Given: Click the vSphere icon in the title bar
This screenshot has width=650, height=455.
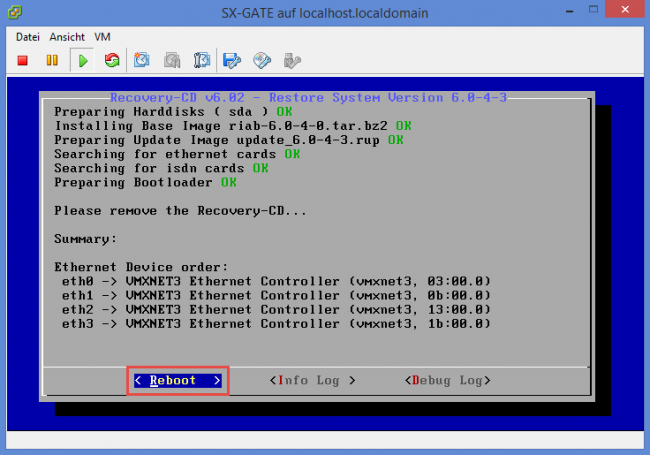Looking at the screenshot, I should click(14, 11).
